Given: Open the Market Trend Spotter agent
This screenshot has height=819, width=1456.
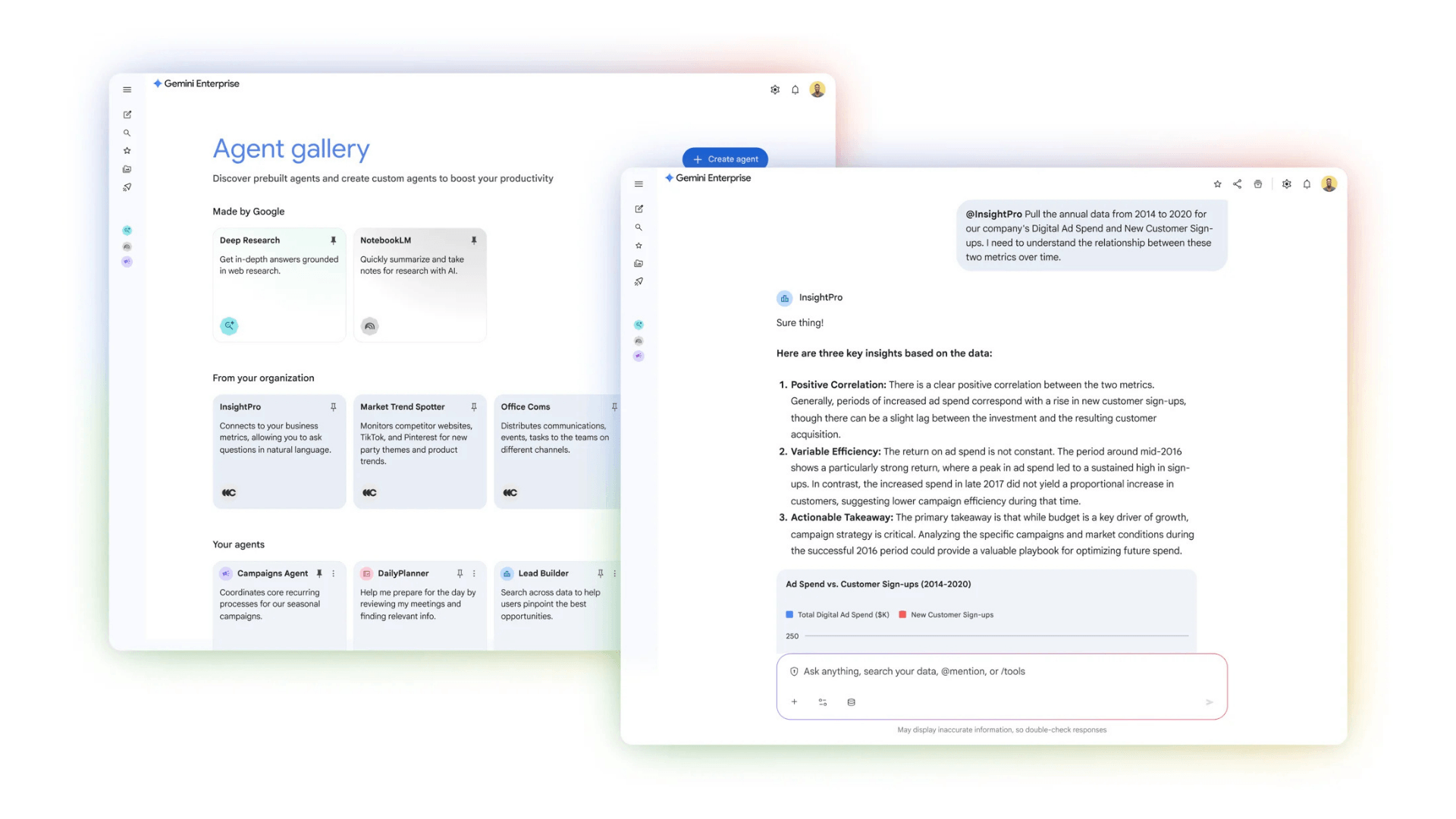Looking at the screenshot, I should coord(420,451).
